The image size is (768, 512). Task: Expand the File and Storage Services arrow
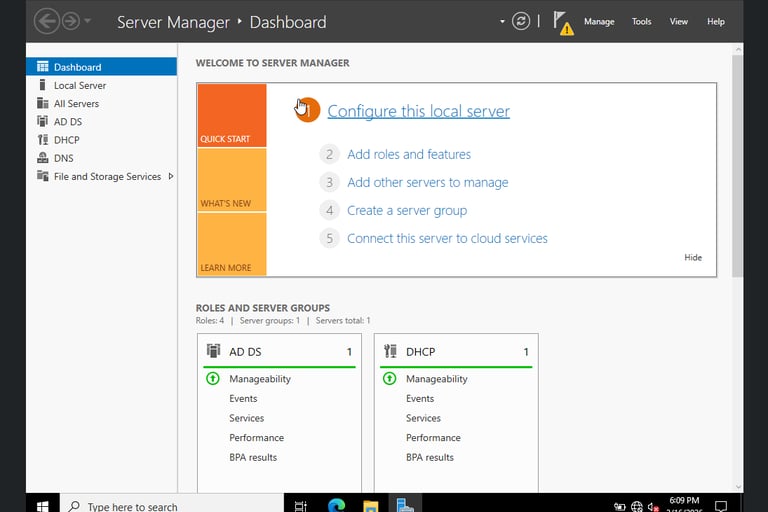click(170, 176)
